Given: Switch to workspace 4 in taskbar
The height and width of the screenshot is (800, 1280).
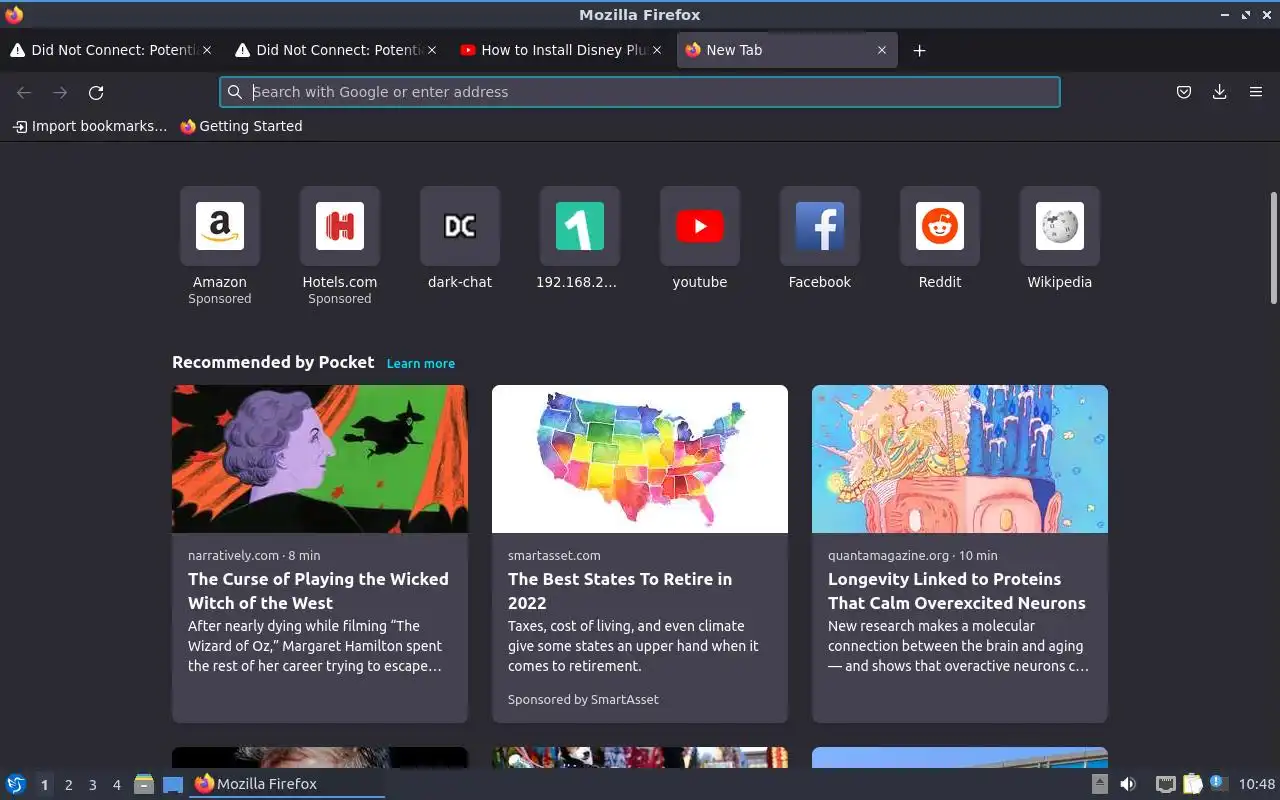Looking at the screenshot, I should point(116,785).
